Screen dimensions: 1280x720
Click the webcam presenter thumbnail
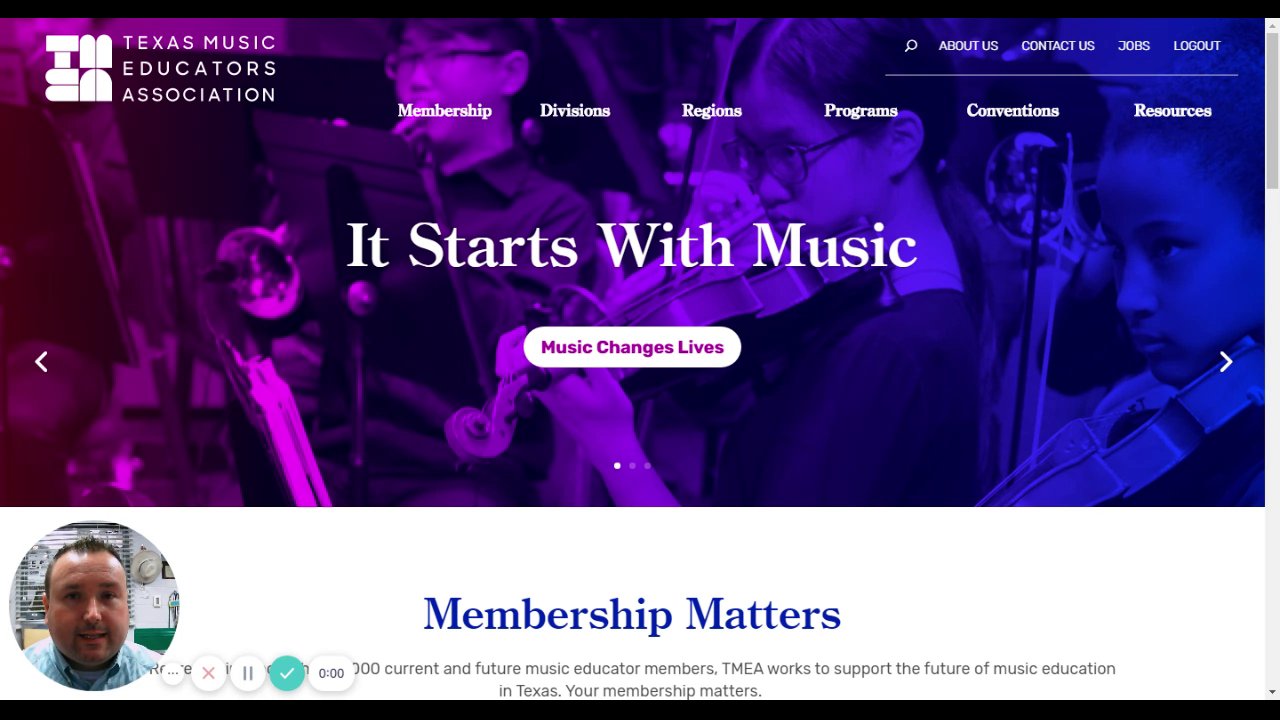(x=94, y=605)
